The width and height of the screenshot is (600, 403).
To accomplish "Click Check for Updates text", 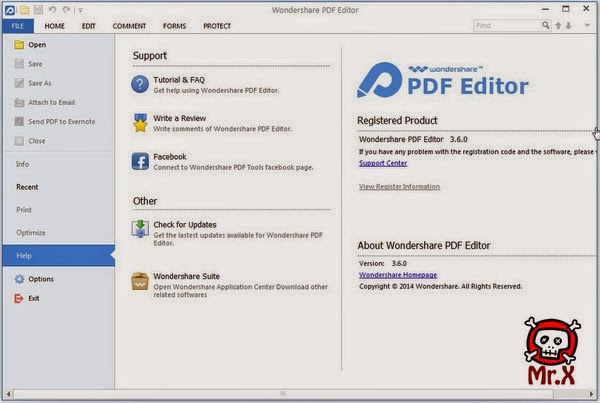I will tap(185, 225).
